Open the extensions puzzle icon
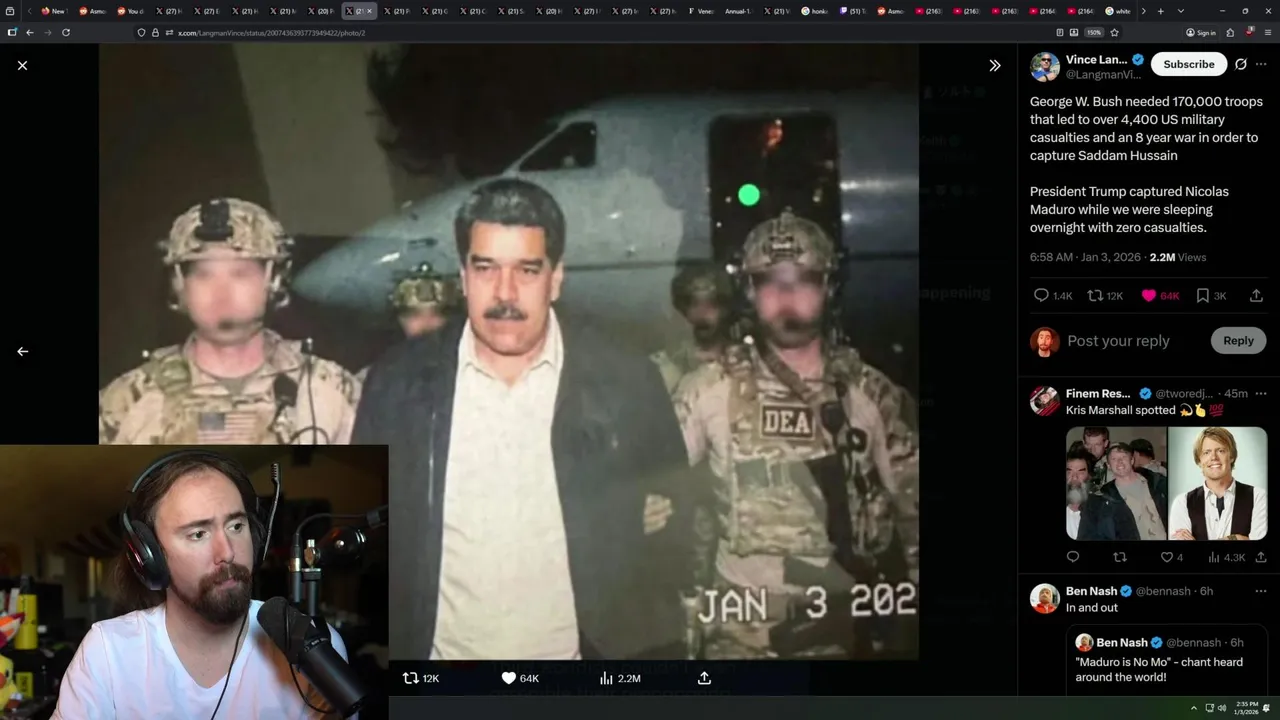This screenshot has height=720, width=1280. click(x=1231, y=32)
